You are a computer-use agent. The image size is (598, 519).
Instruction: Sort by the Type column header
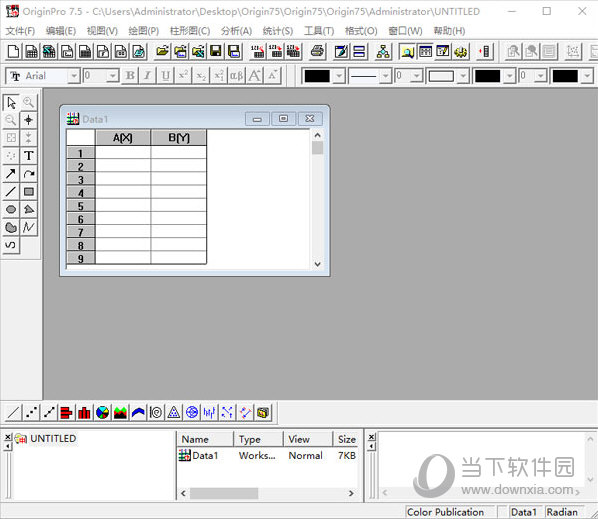(x=258, y=439)
